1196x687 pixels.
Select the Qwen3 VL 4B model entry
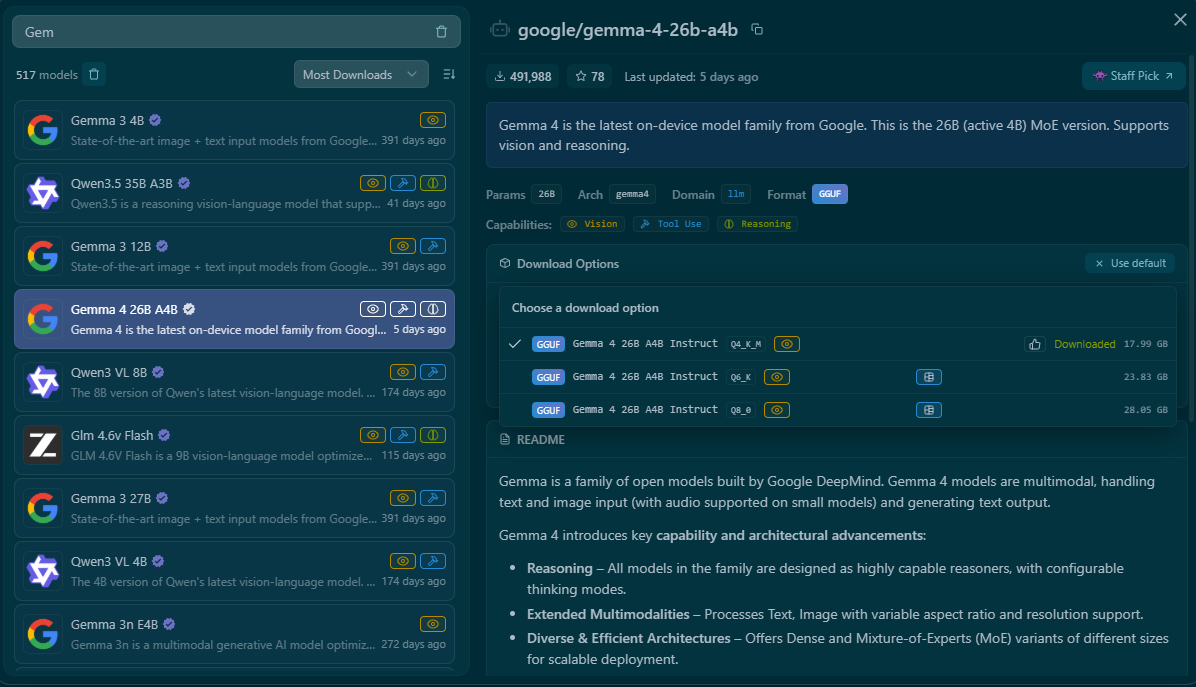pos(234,571)
